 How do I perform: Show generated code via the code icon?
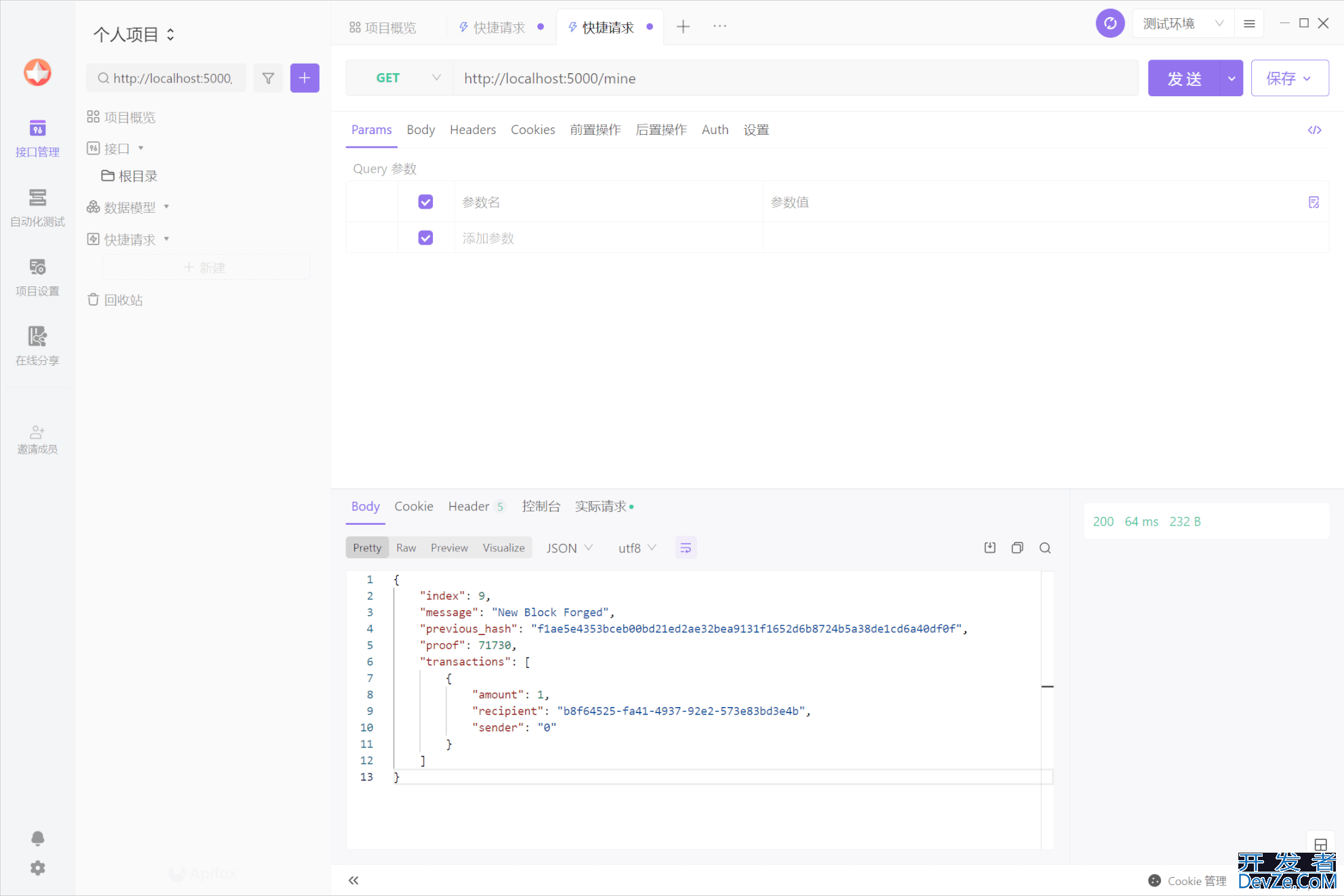click(1314, 130)
